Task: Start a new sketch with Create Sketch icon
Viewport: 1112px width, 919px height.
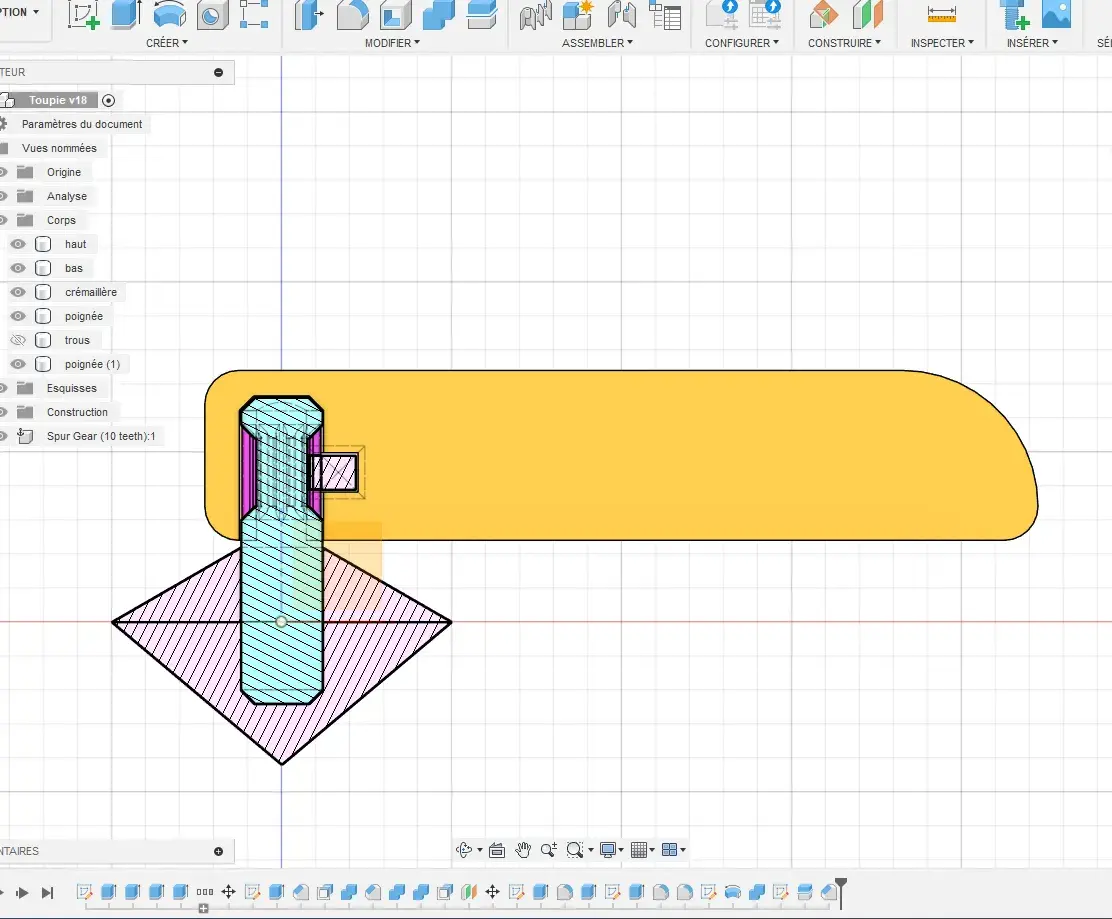Action: coord(83,15)
